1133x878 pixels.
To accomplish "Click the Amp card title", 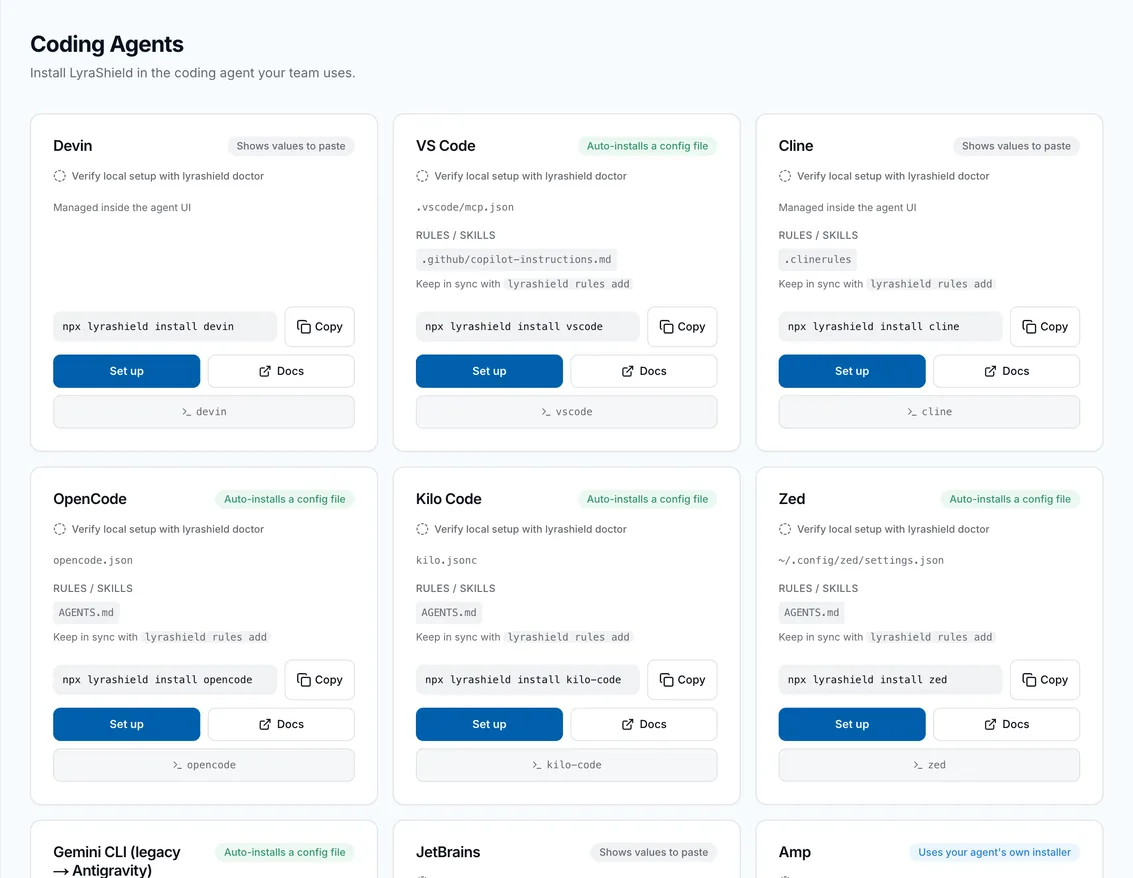I will point(795,853).
